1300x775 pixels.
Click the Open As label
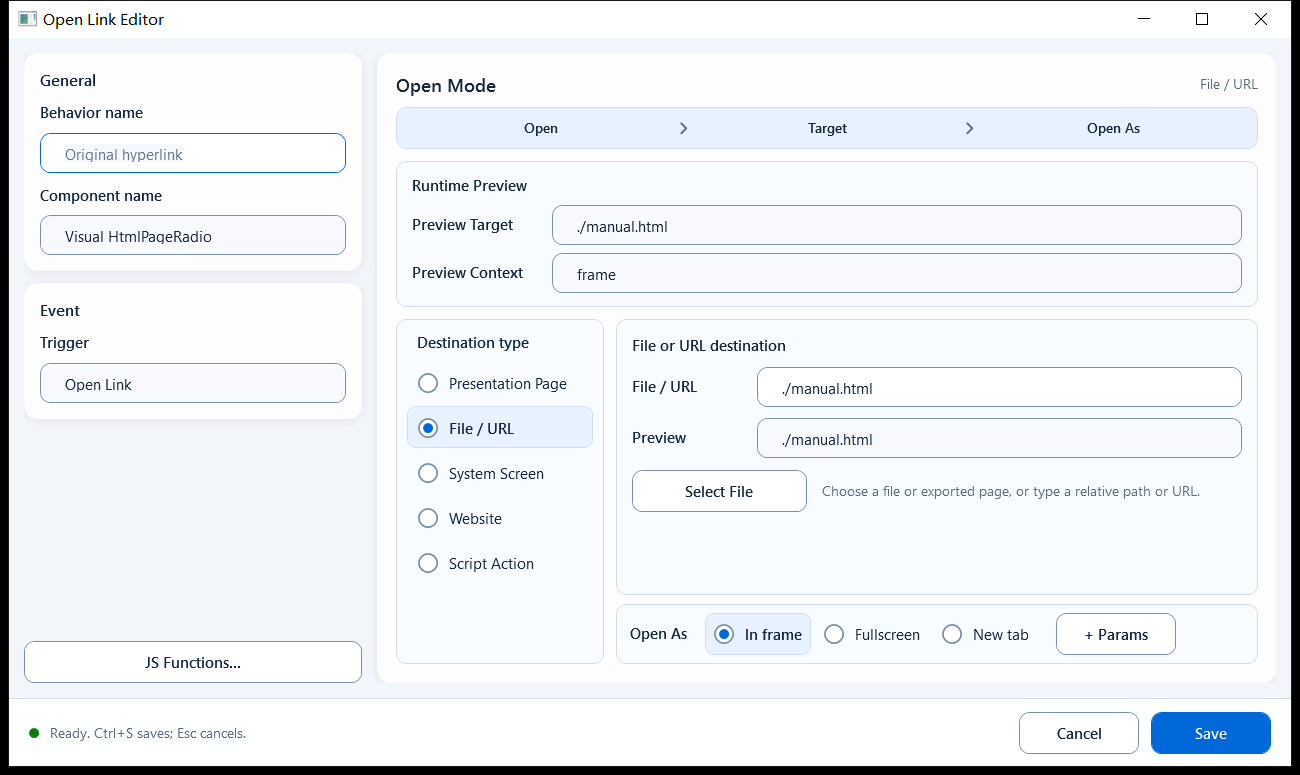(x=659, y=634)
